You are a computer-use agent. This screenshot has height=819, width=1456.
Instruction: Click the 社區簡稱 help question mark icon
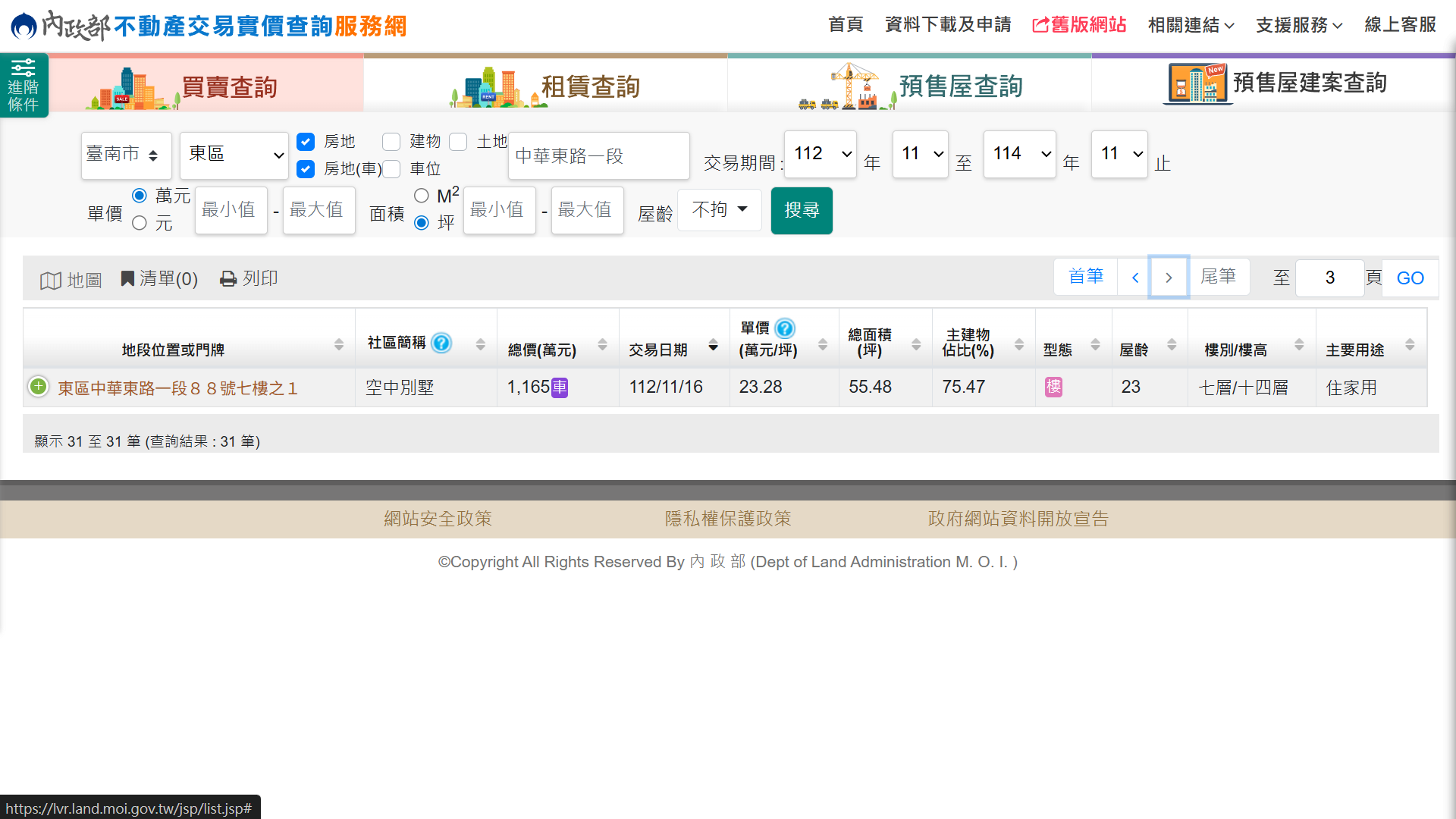[441, 343]
